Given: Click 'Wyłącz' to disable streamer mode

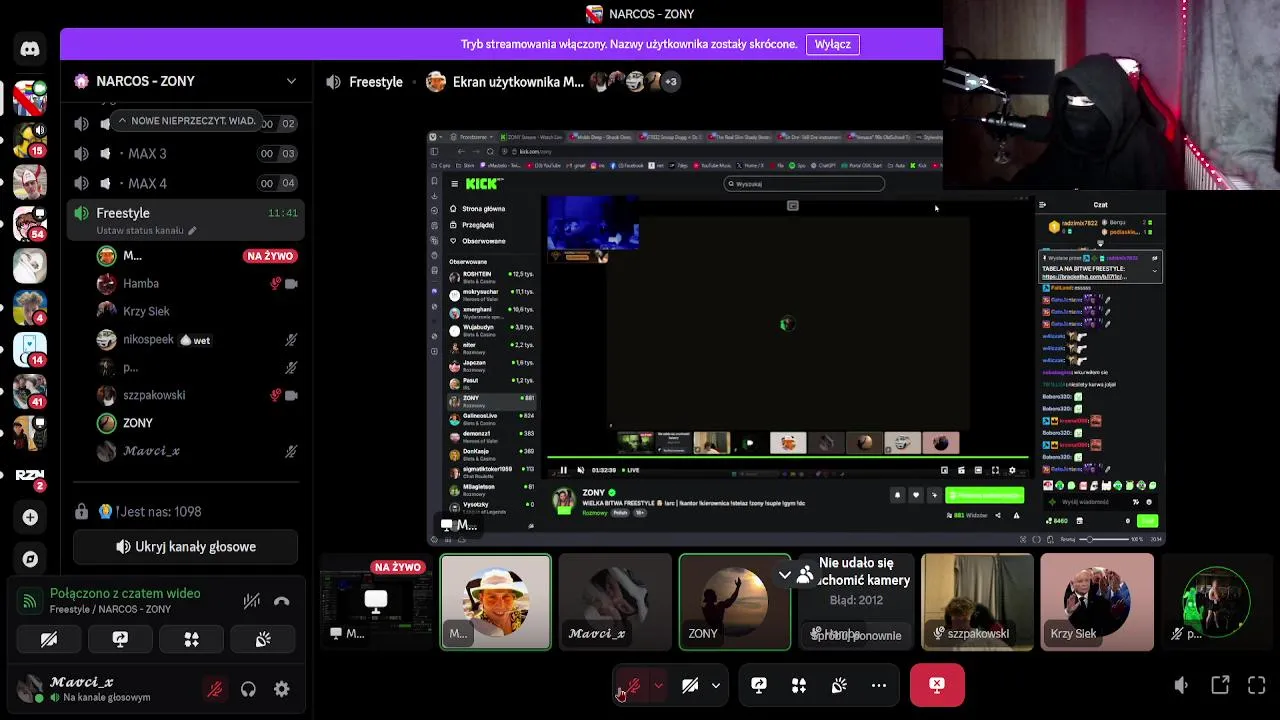Looking at the screenshot, I should click(x=833, y=44).
